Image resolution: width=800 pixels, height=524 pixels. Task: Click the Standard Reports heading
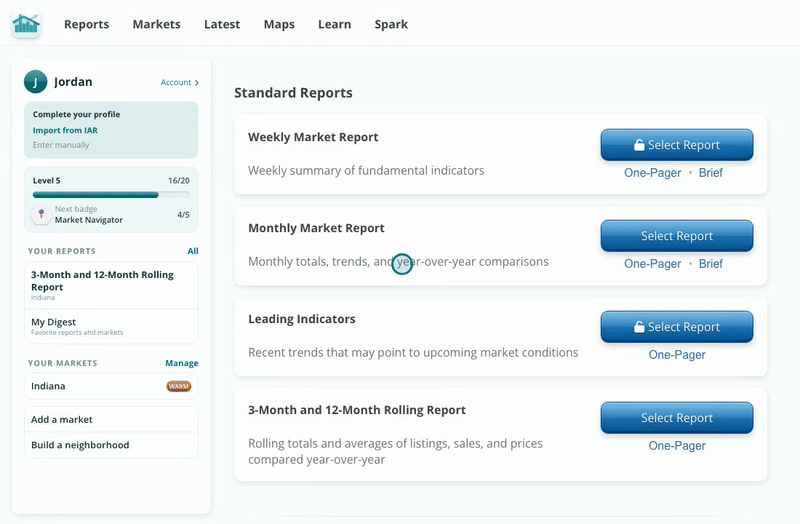[293, 93]
